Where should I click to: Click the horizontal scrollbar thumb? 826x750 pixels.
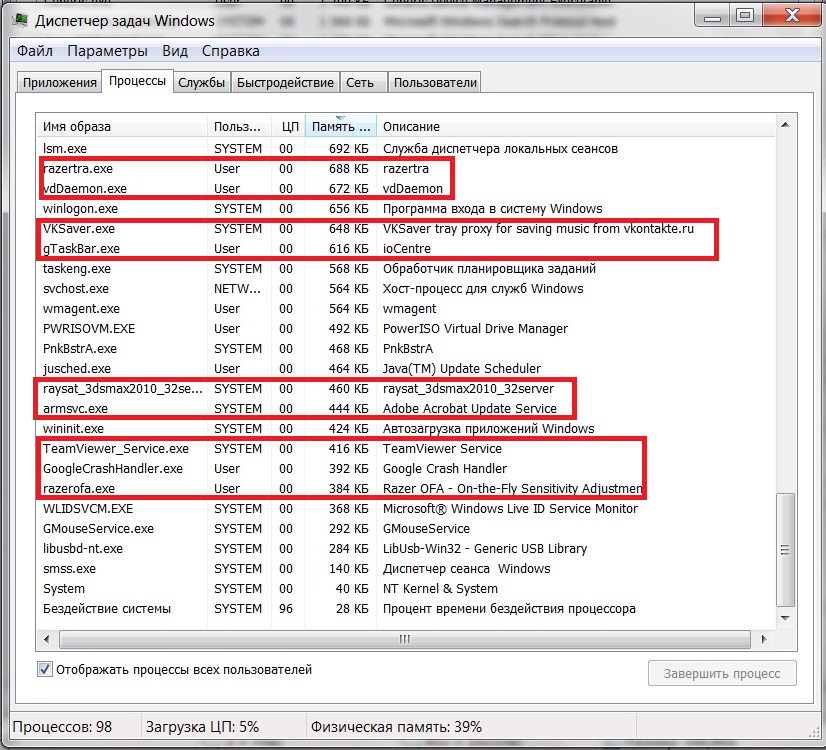405,639
